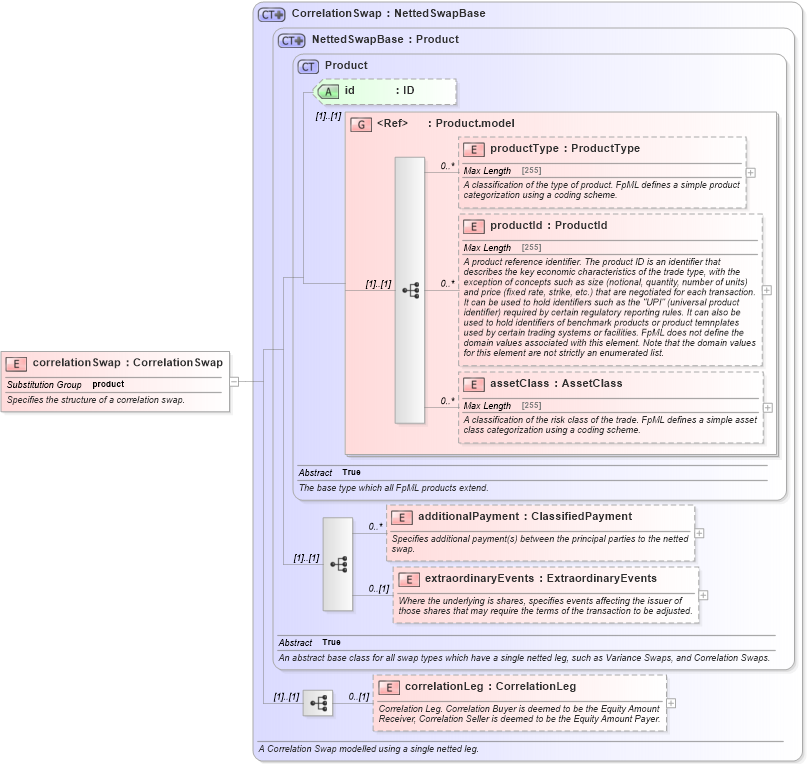Click the E icon of assetClass element
This screenshot has width=807, height=764.
click(473, 385)
